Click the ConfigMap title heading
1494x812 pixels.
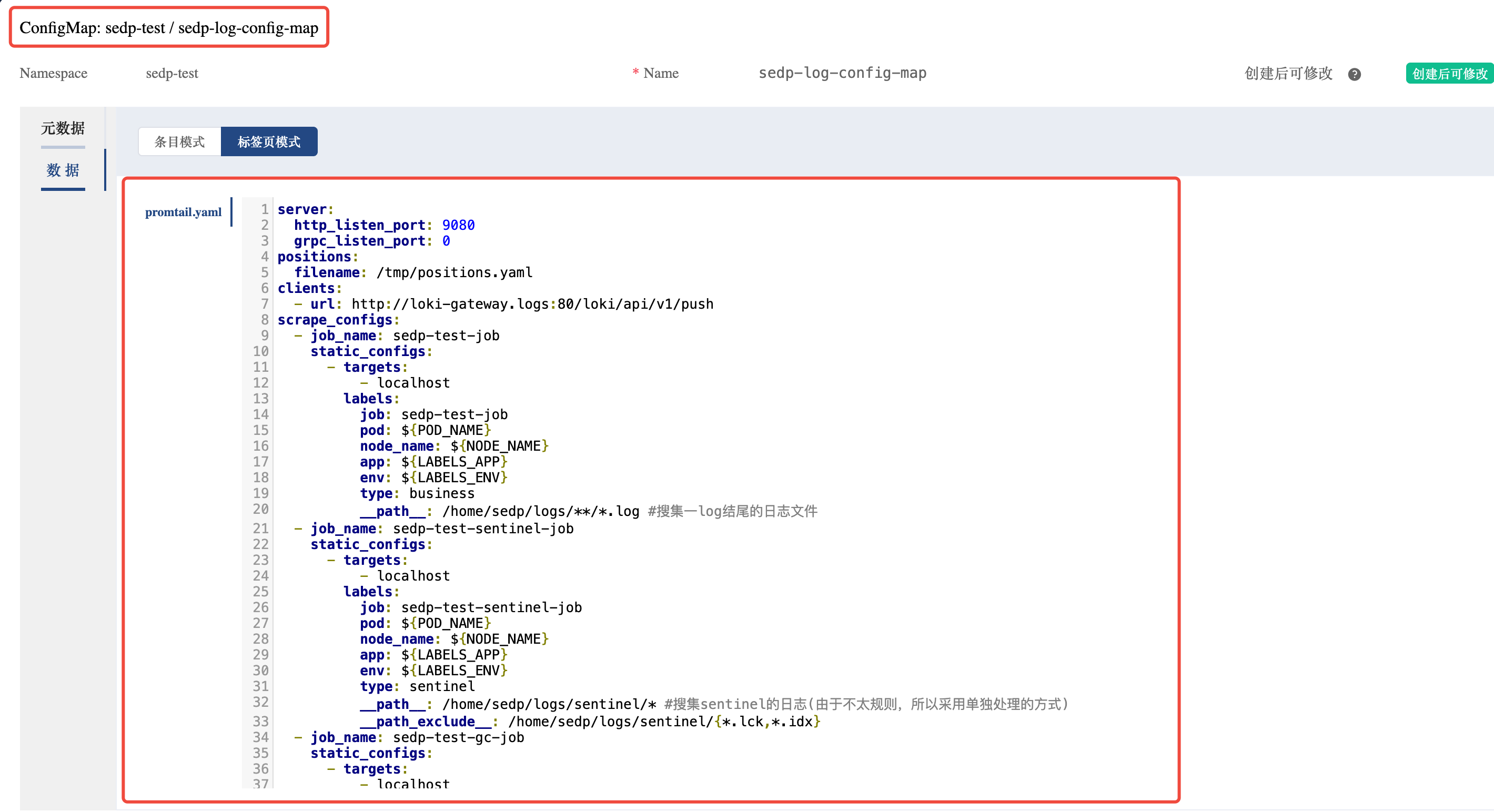[169, 28]
